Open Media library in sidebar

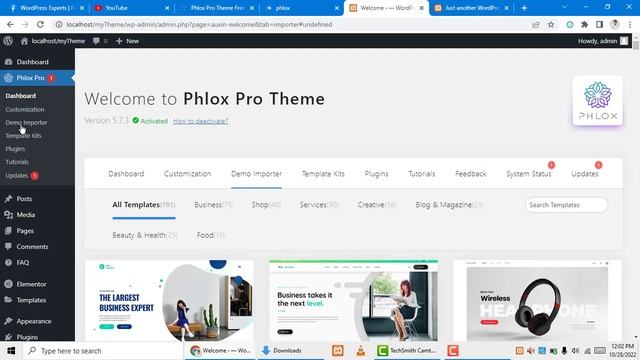pyautogui.click(x=25, y=215)
